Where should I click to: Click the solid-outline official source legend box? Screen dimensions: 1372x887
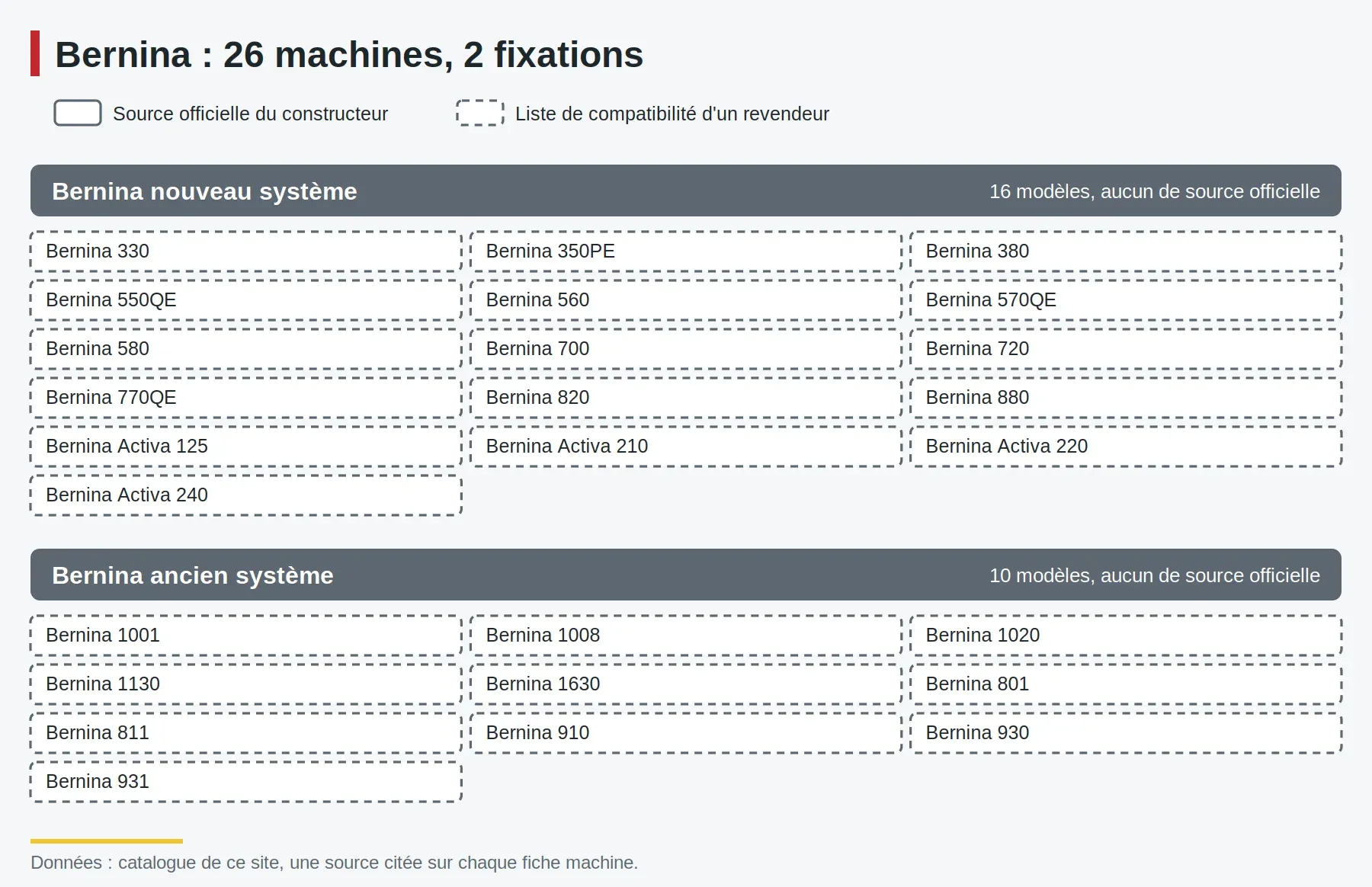point(78,113)
